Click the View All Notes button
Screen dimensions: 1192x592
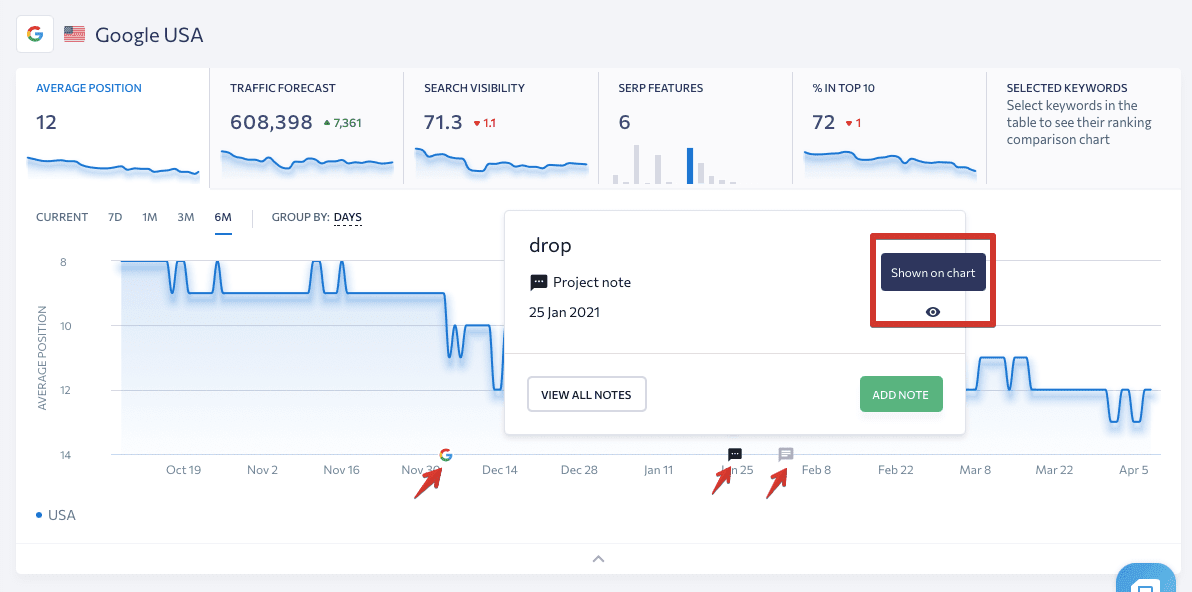coord(586,394)
